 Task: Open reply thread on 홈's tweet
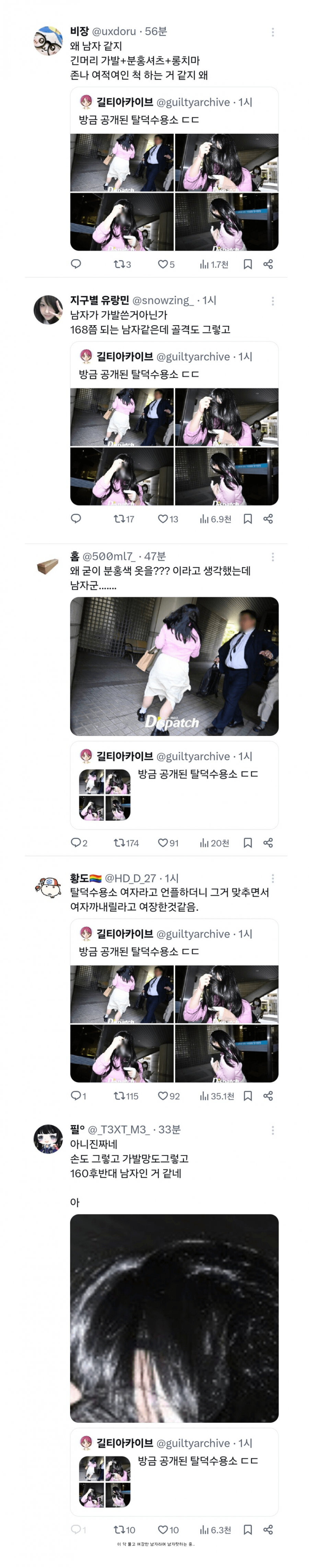(x=79, y=842)
